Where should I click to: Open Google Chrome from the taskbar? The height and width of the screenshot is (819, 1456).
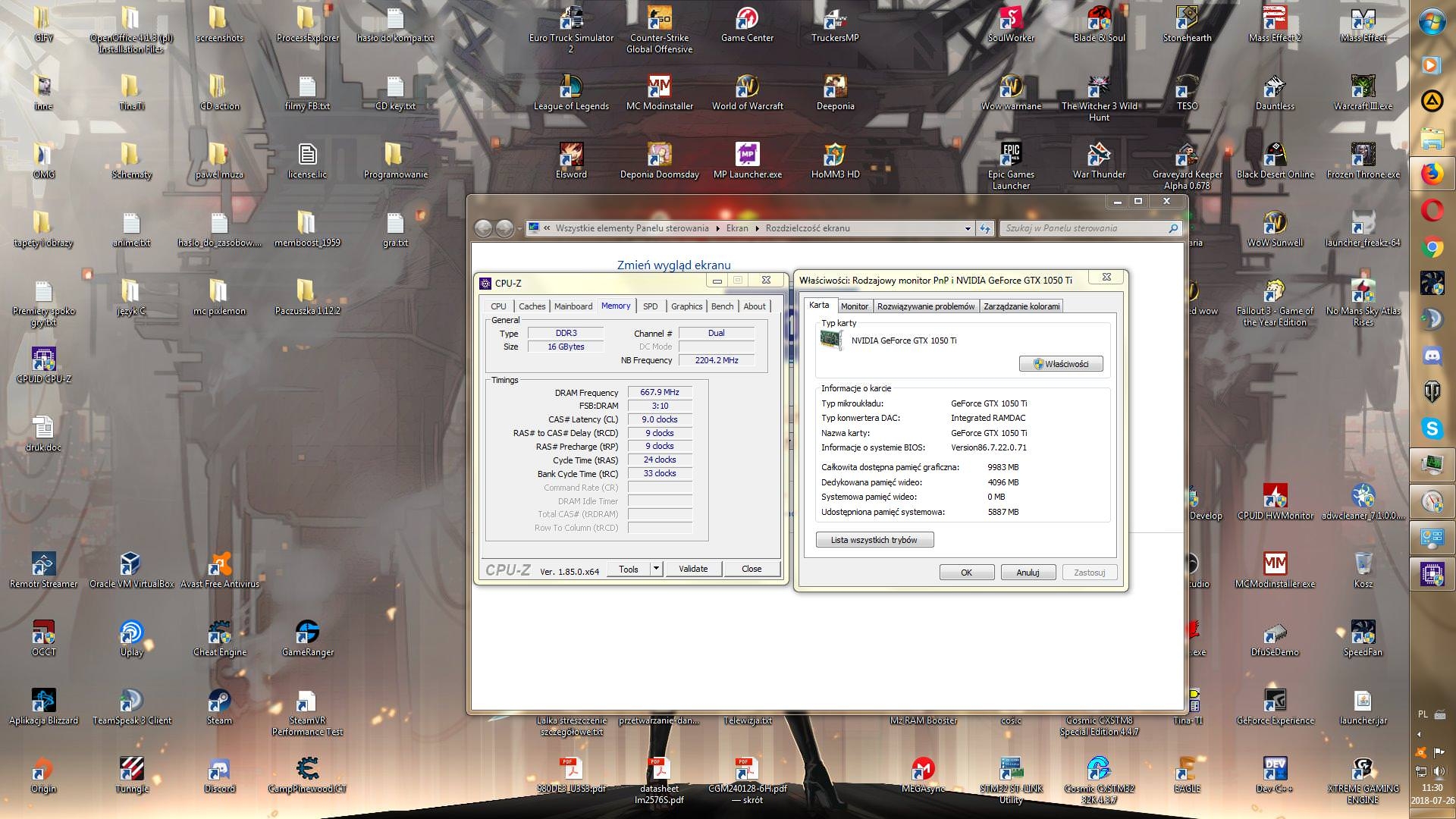1432,246
